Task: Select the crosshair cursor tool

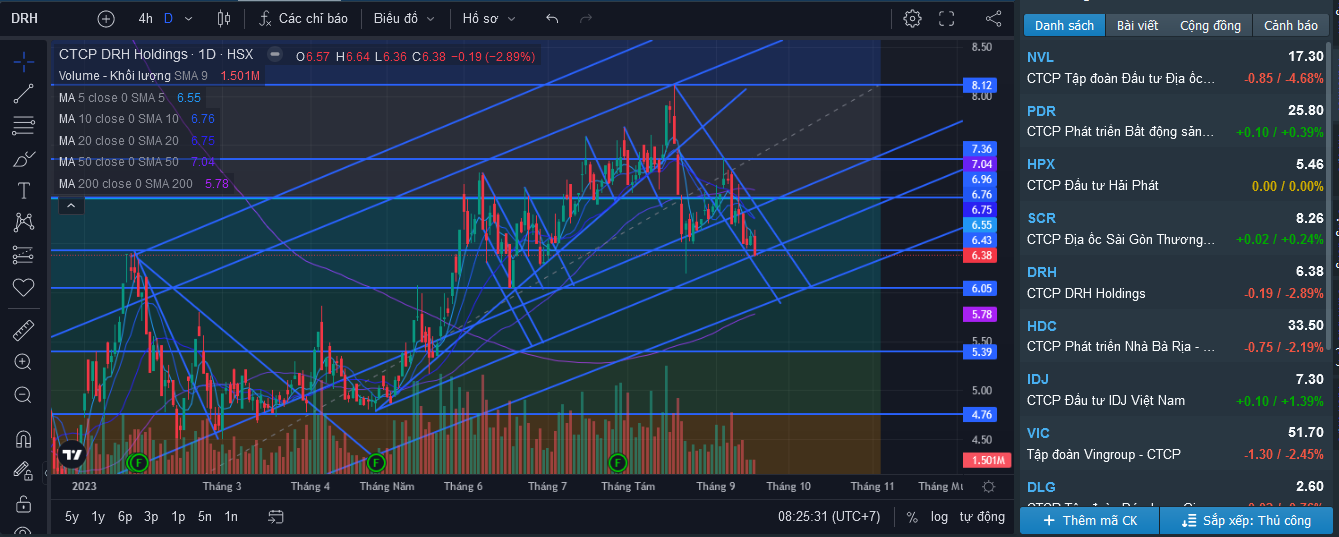Action: (24, 61)
